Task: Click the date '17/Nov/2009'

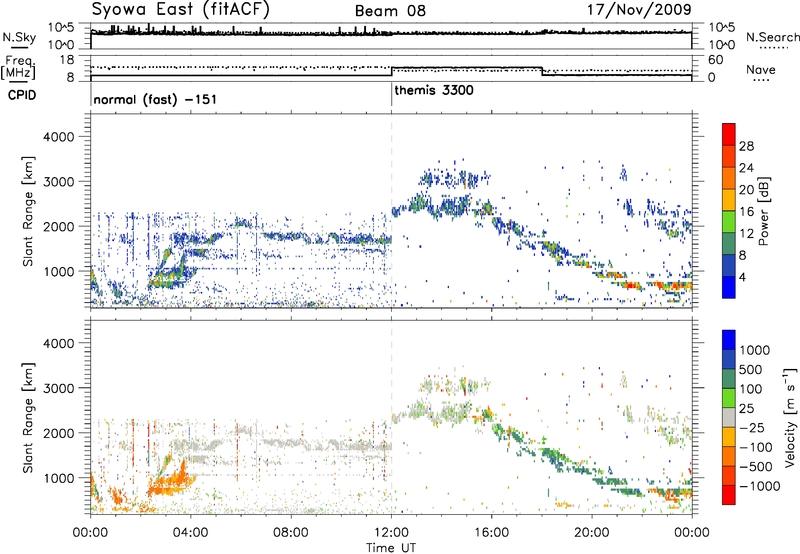Action: coord(639,9)
